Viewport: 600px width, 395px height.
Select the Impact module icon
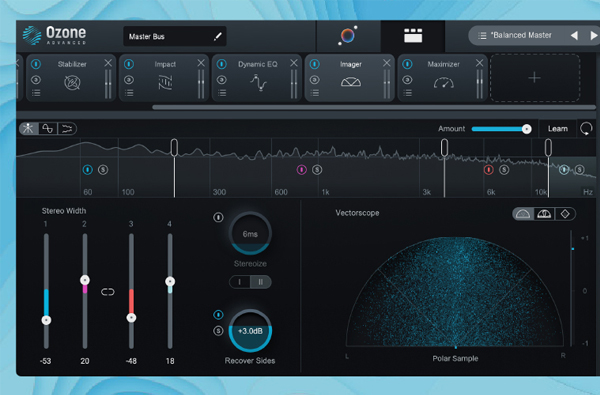pos(165,82)
